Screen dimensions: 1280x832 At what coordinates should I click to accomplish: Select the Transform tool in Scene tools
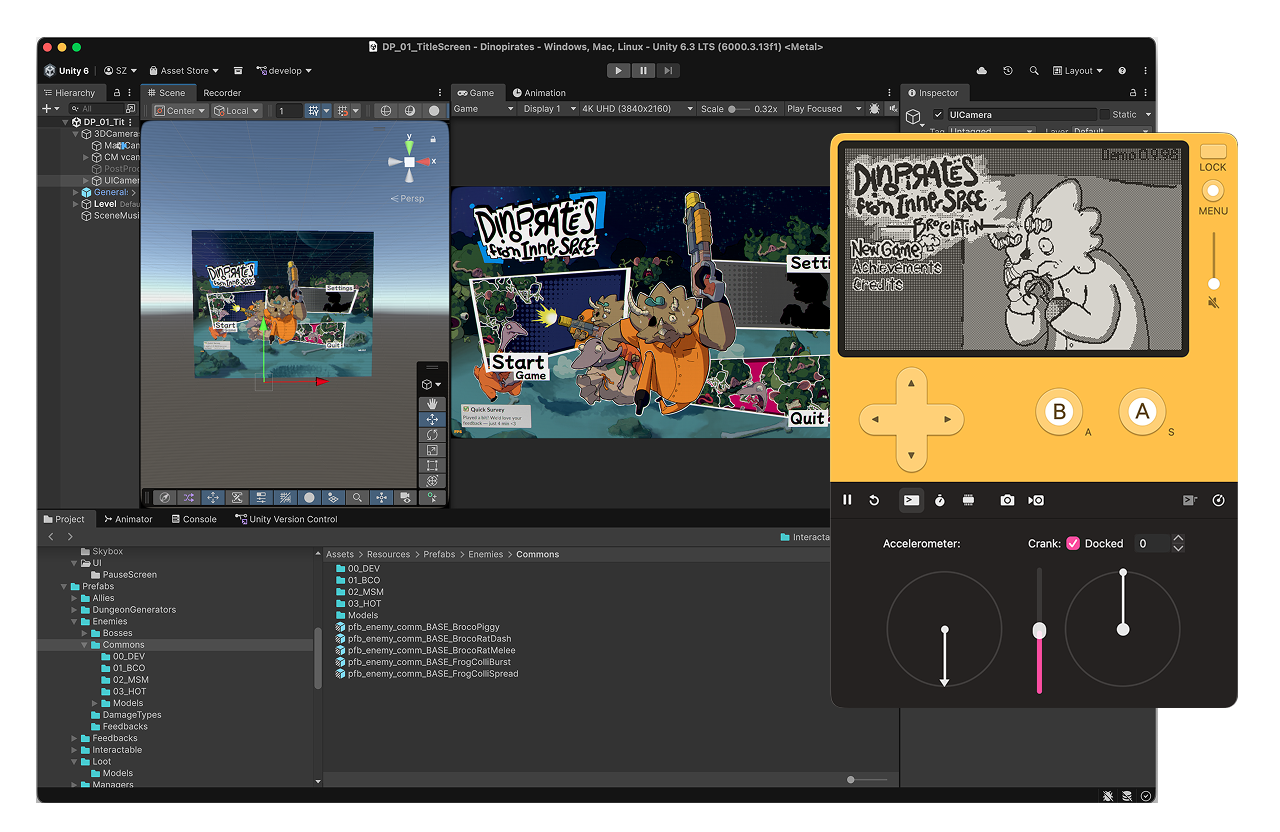coord(432,481)
